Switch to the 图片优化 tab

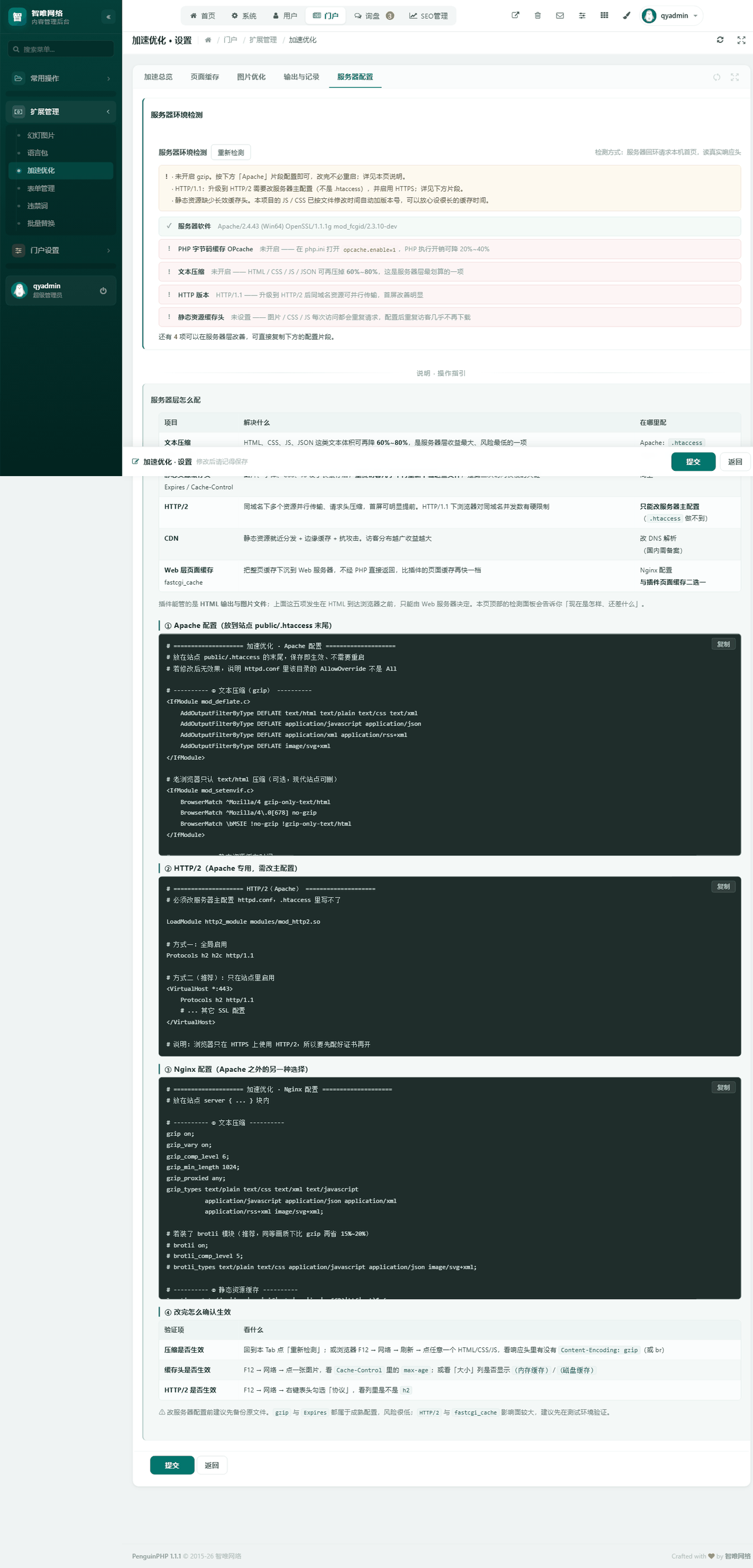251,77
